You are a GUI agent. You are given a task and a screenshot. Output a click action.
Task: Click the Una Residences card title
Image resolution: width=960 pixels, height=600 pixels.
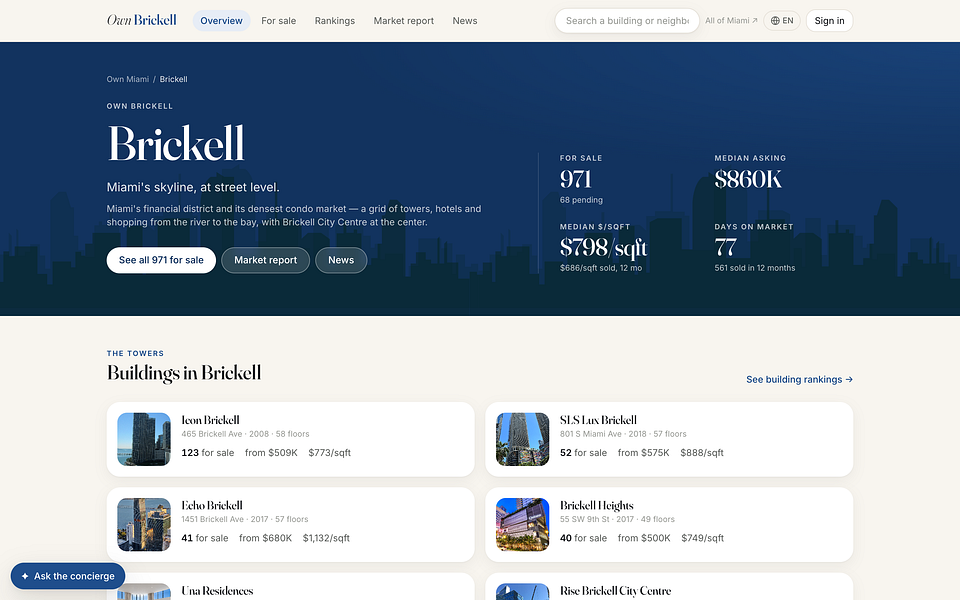(217, 591)
